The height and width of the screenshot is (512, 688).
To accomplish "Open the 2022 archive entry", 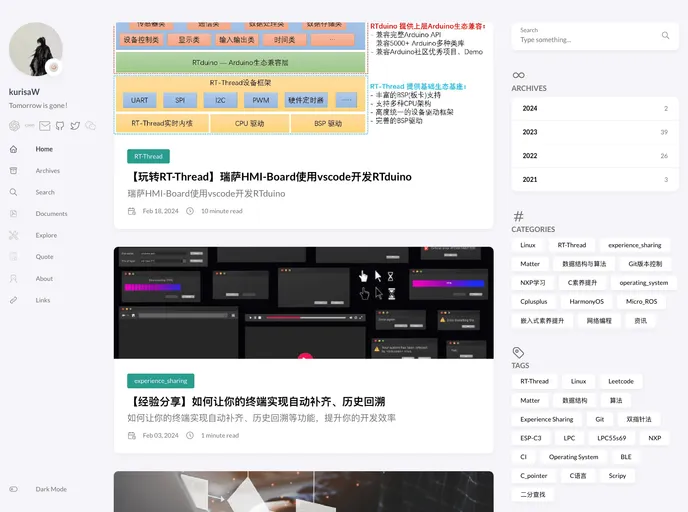I will (594, 156).
